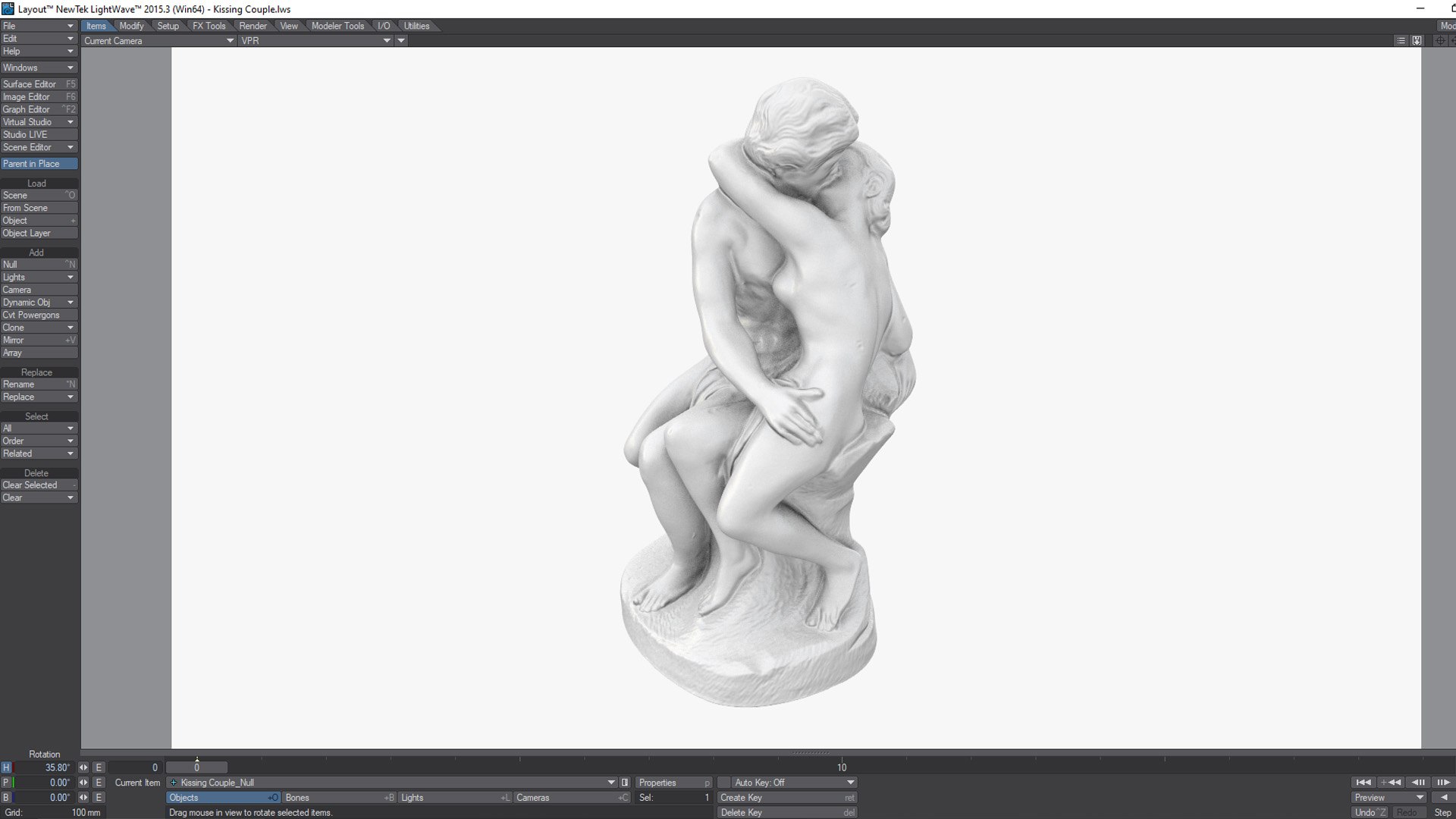The width and height of the screenshot is (1456, 819).
Task: Click the item list icon beside Current Item
Action: pos(625,783)
